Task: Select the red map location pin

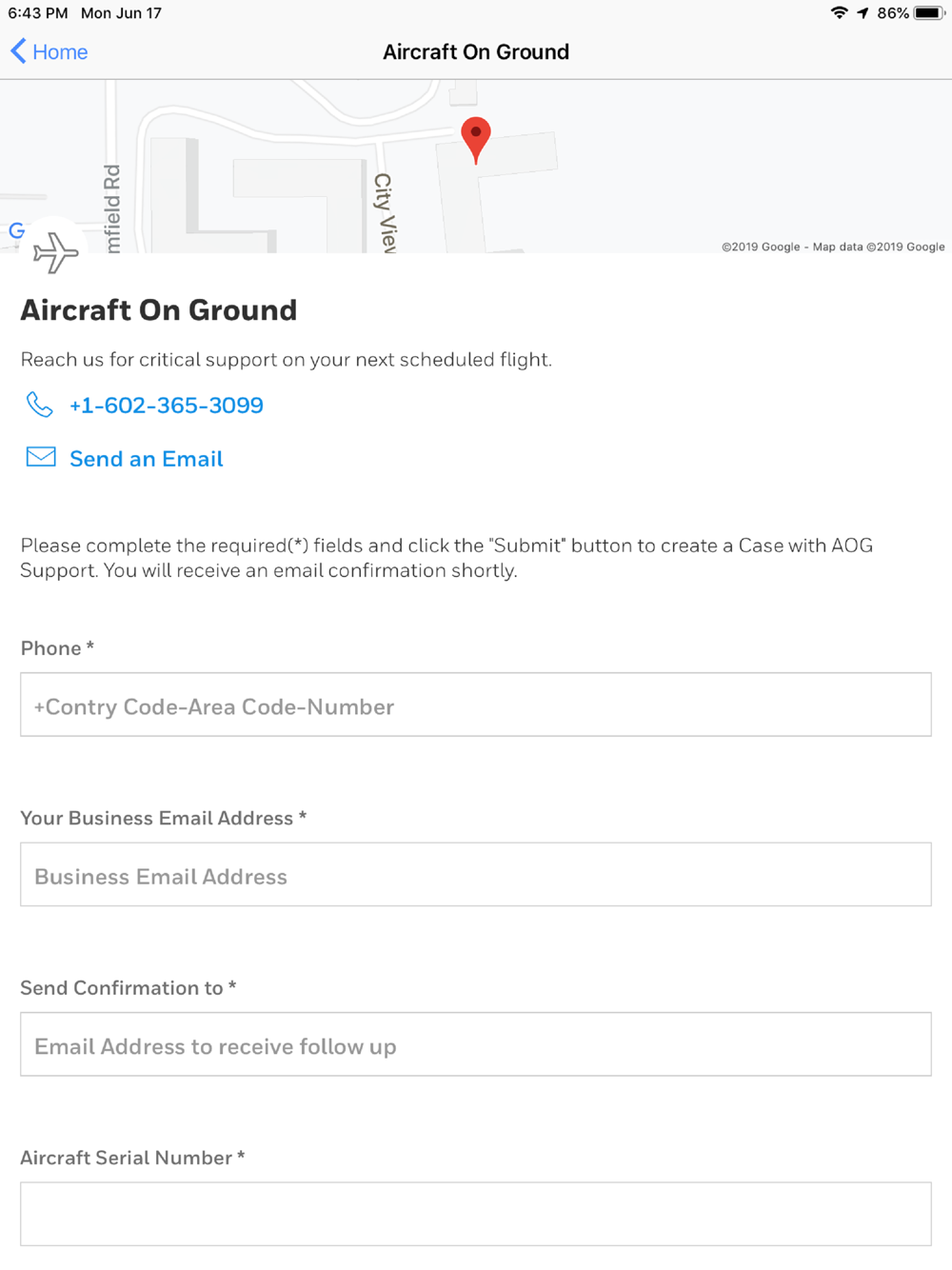Action: coord(476,141)
